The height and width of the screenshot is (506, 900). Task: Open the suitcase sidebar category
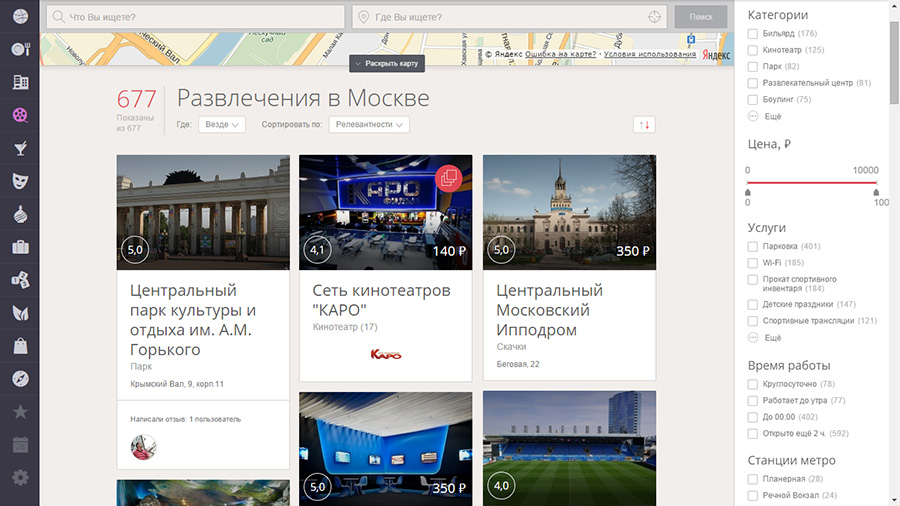pos(20,247)
